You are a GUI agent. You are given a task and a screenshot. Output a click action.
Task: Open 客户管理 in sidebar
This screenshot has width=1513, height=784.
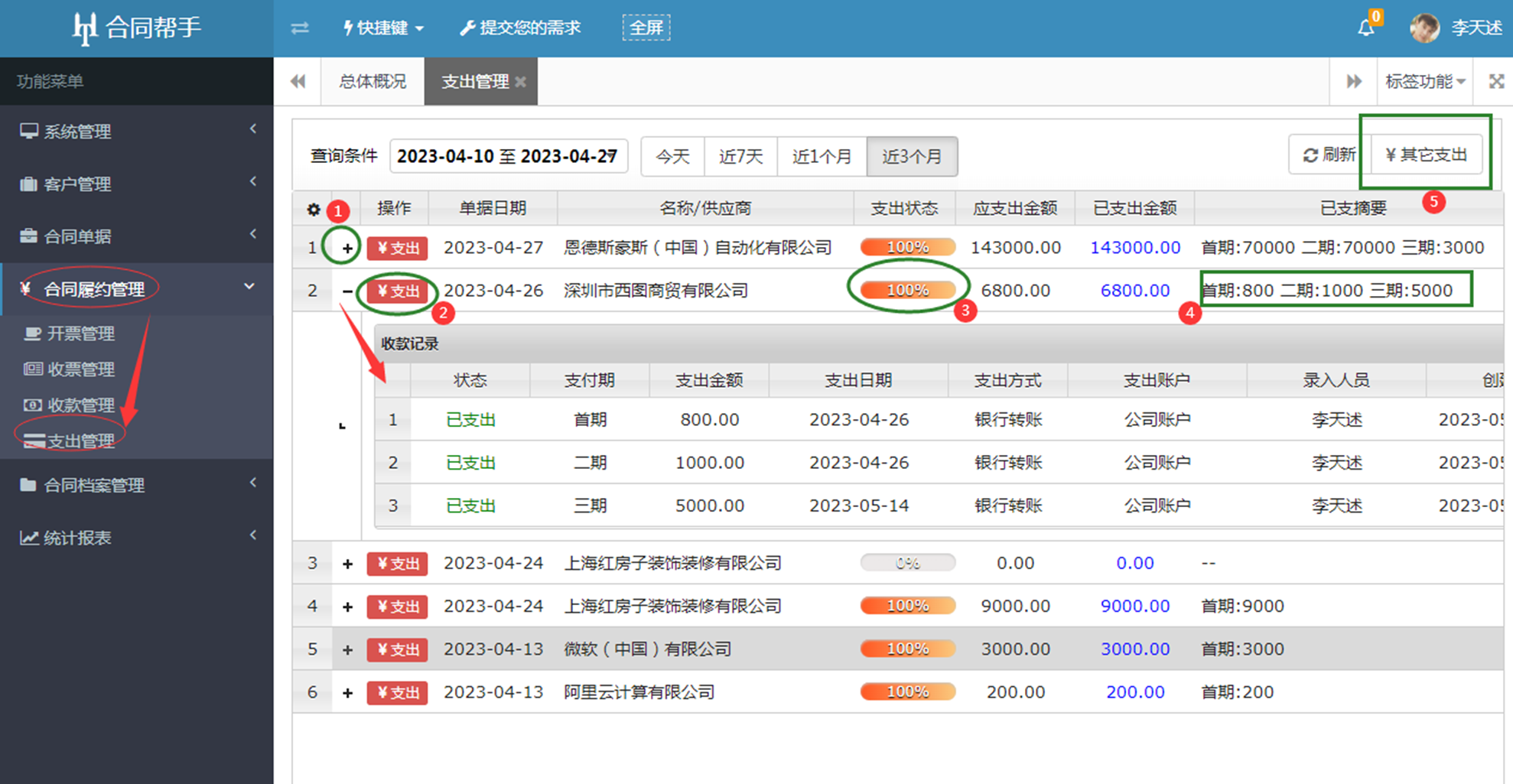click(x=136, y=184)
